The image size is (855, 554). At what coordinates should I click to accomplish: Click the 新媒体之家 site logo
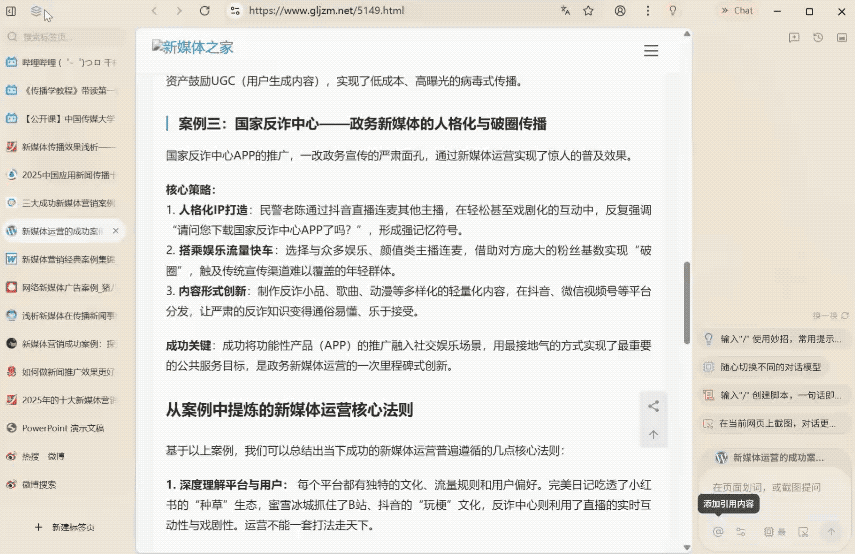tap(193, 47)
